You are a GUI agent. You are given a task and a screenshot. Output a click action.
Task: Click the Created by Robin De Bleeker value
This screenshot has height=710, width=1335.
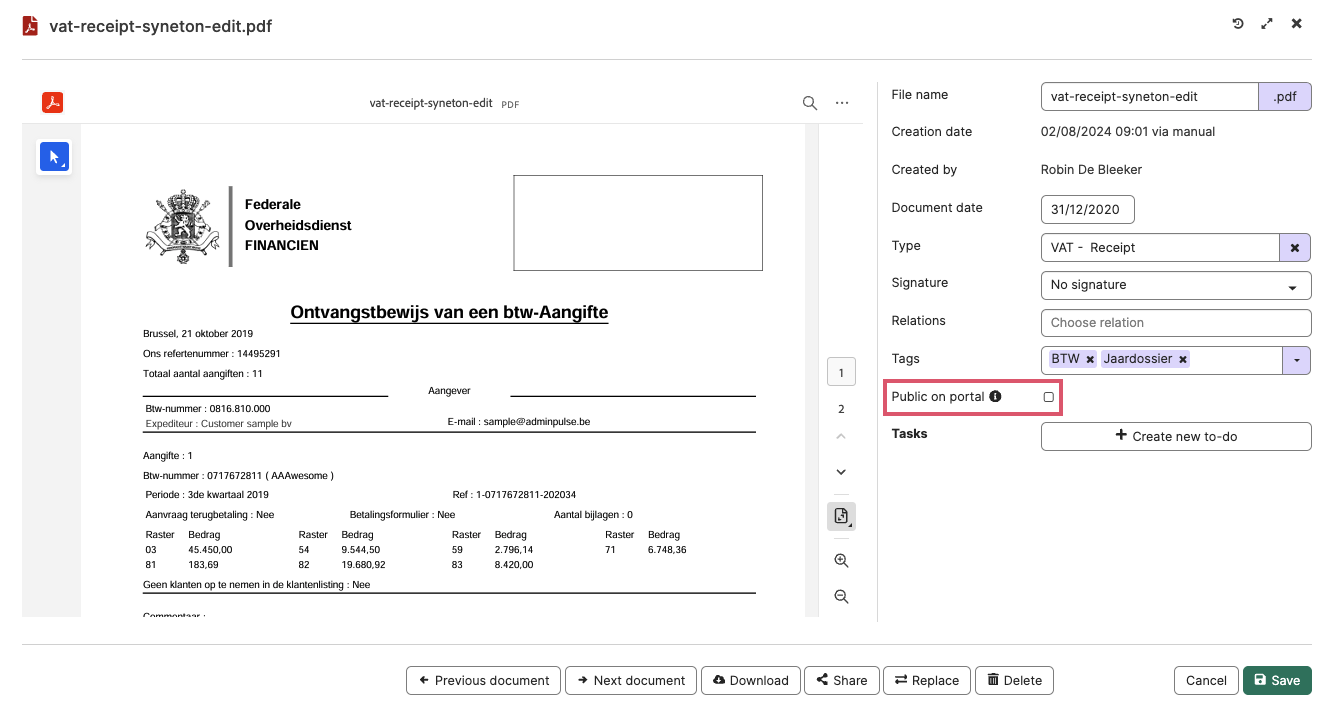click(1091, 170)
